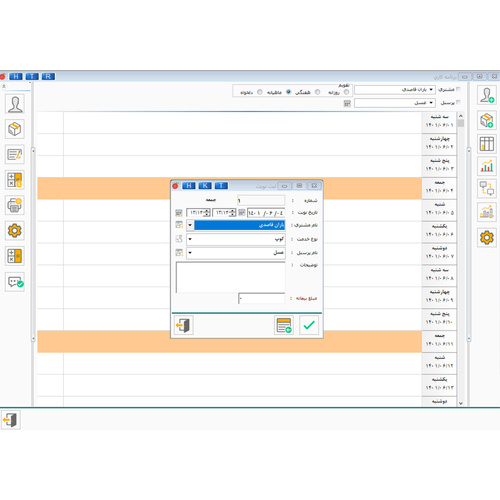
Task: Click the R button in main title bar
Action: (x=48, y=77)
